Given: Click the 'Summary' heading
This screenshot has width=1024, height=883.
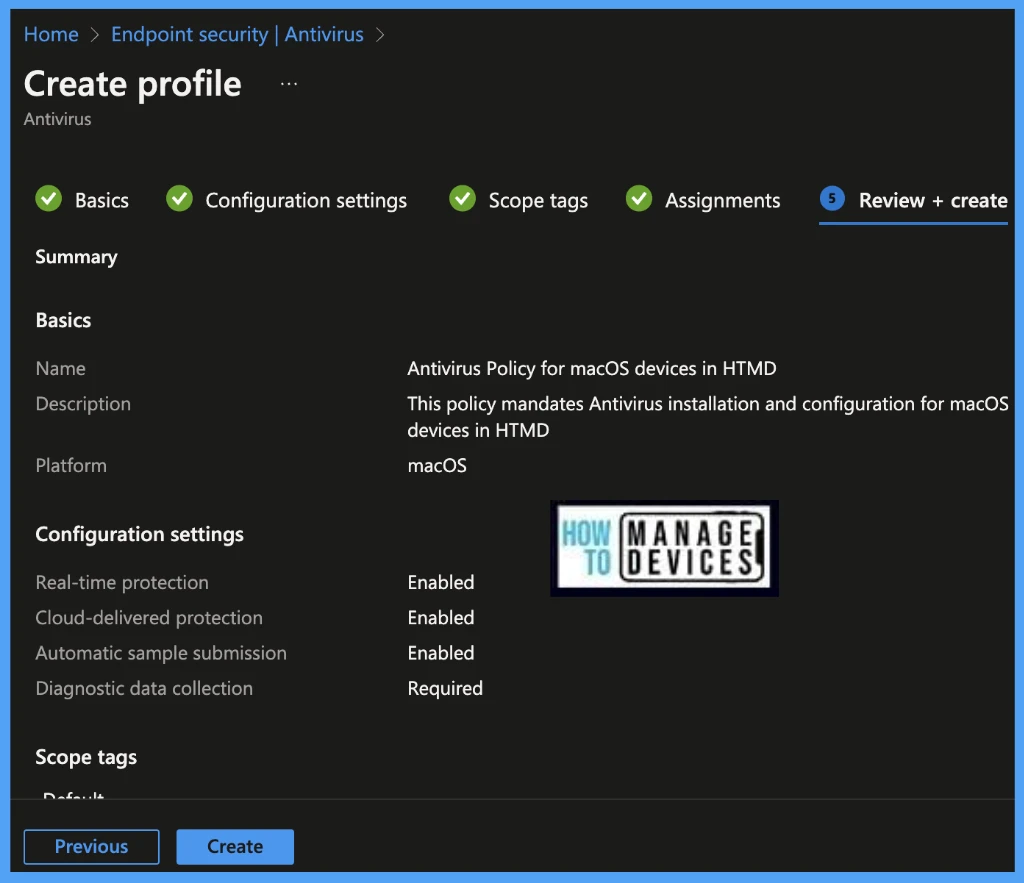Looking at the screenshot, I should click(x=76, y=257).
